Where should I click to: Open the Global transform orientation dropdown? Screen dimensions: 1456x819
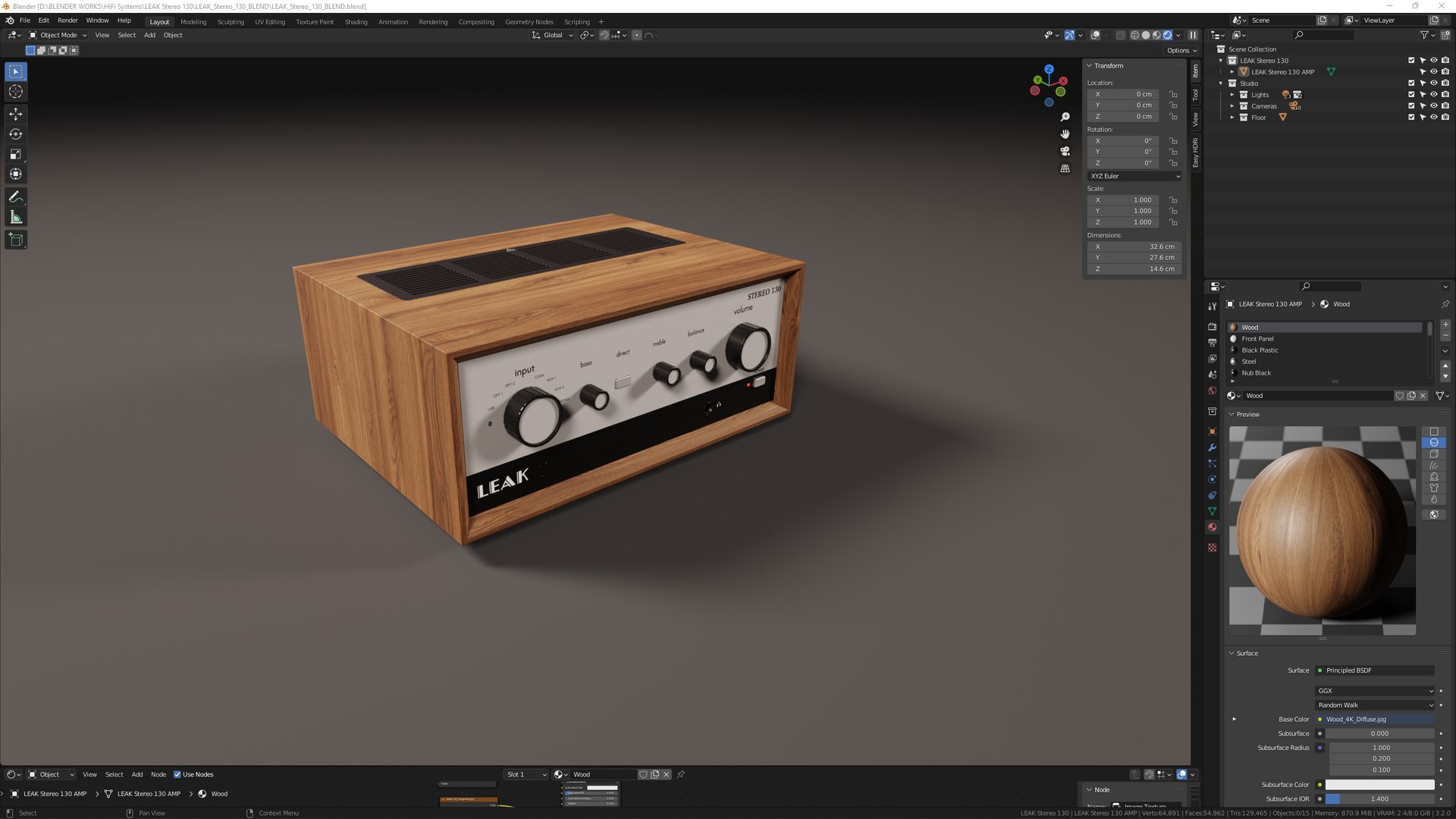click(x=552, y=35)
